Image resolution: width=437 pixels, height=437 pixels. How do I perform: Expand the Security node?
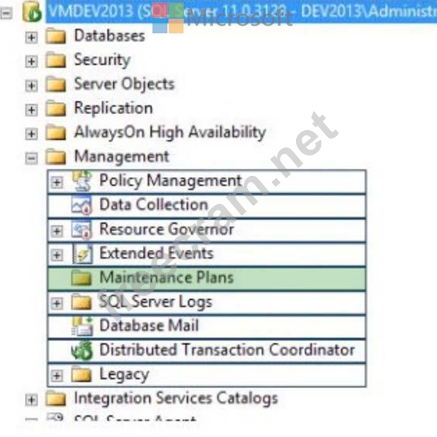31,61
